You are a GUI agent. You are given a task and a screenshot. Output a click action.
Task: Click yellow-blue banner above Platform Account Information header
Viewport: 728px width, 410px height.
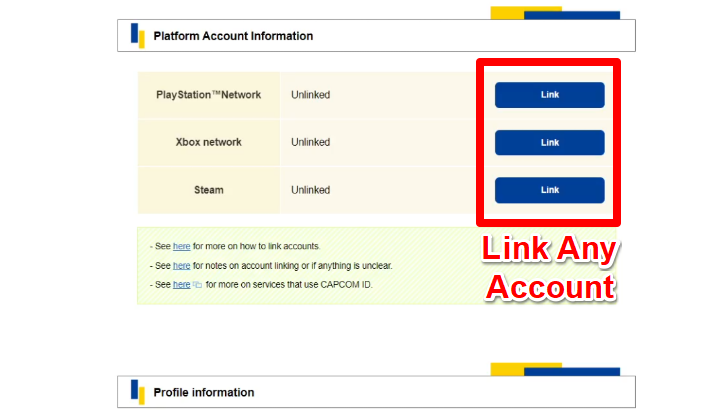[x=555, y=13]
